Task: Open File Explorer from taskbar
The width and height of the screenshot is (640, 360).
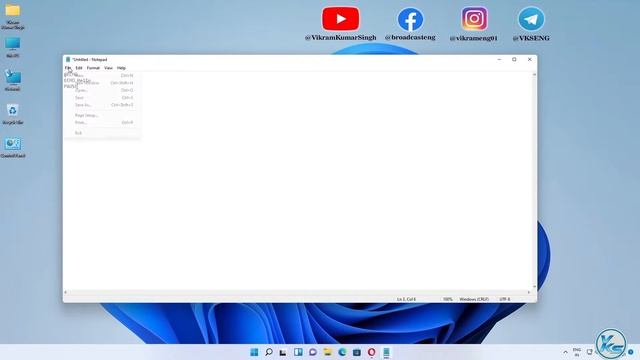Action: (x=327, y=352)
